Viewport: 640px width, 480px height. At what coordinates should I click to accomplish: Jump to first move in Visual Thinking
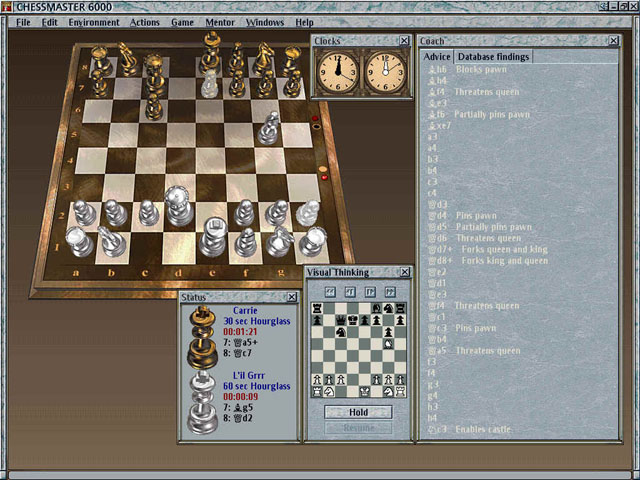click(330, 292)
